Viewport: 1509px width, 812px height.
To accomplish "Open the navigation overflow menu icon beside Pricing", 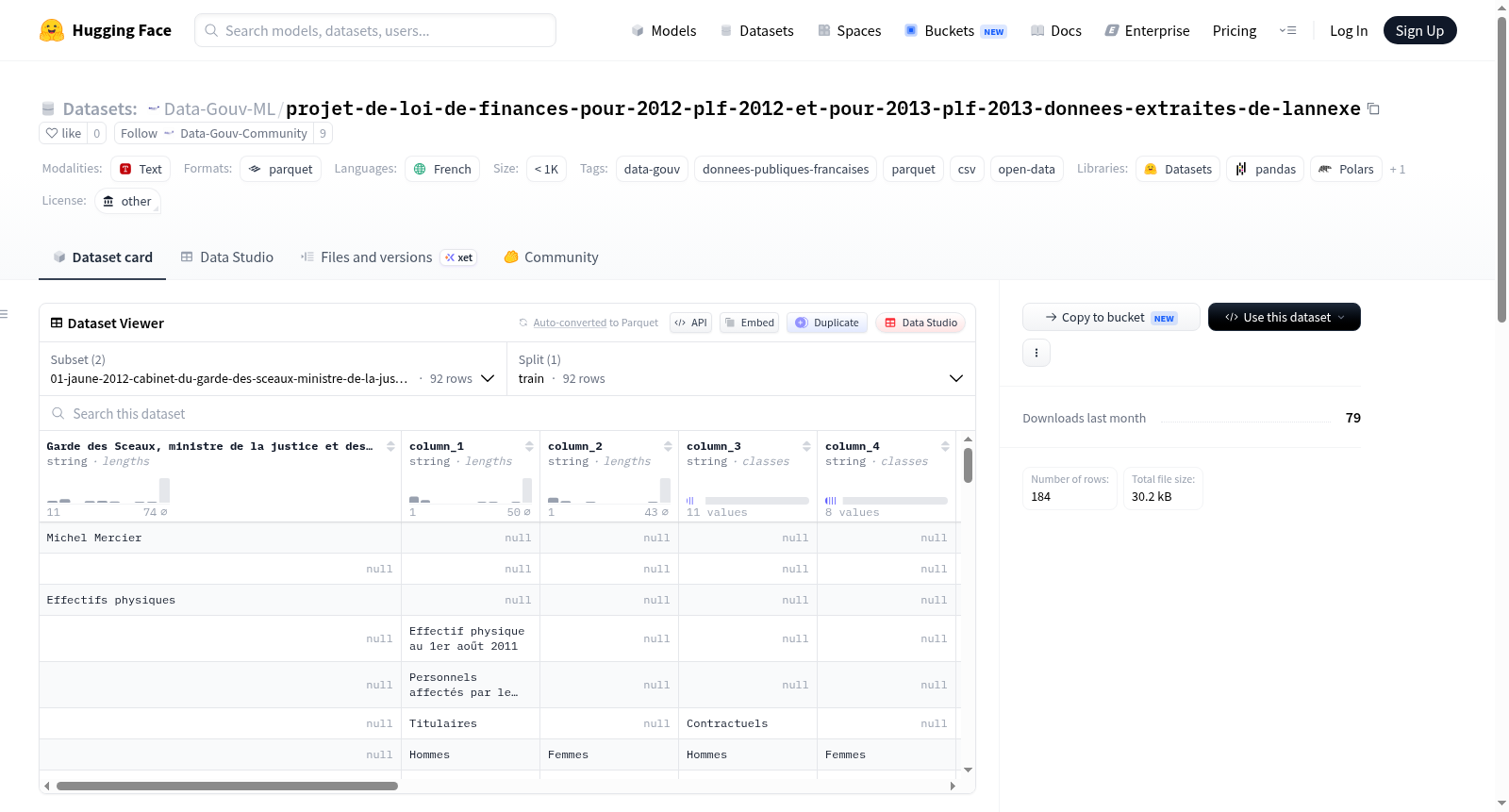I will (x=1287, y=30).
